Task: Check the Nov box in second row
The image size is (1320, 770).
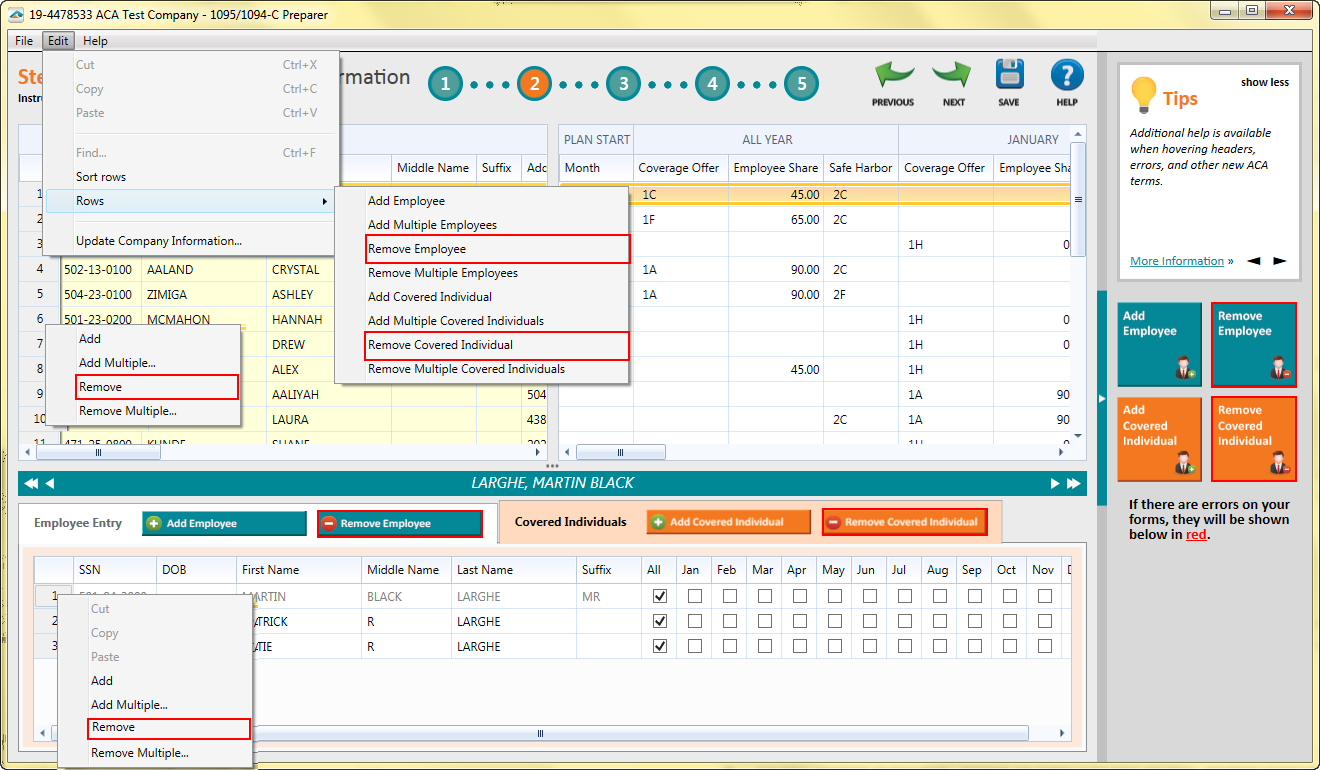Action: coord(1044,621)
